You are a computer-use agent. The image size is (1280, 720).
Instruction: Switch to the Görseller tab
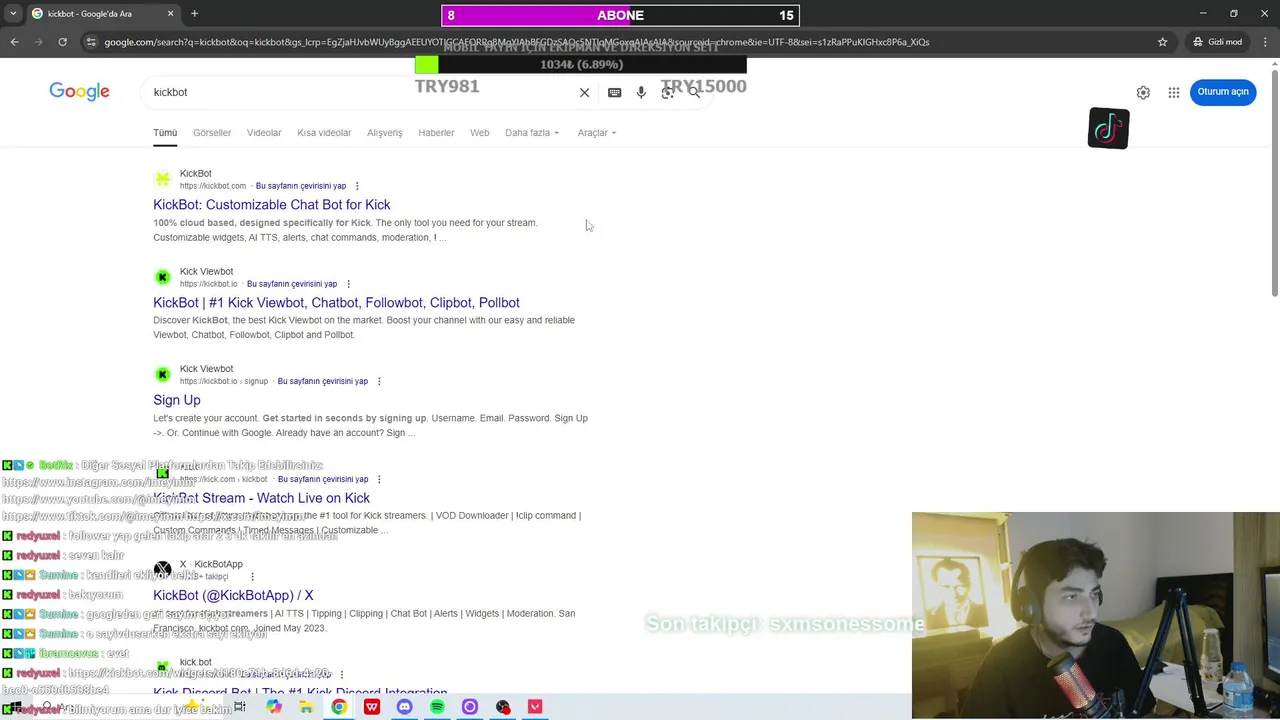[x=212, y=133]
